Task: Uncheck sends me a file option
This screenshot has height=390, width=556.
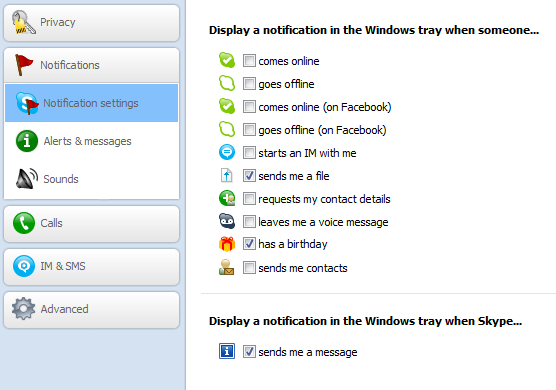Action: point(249,176)
